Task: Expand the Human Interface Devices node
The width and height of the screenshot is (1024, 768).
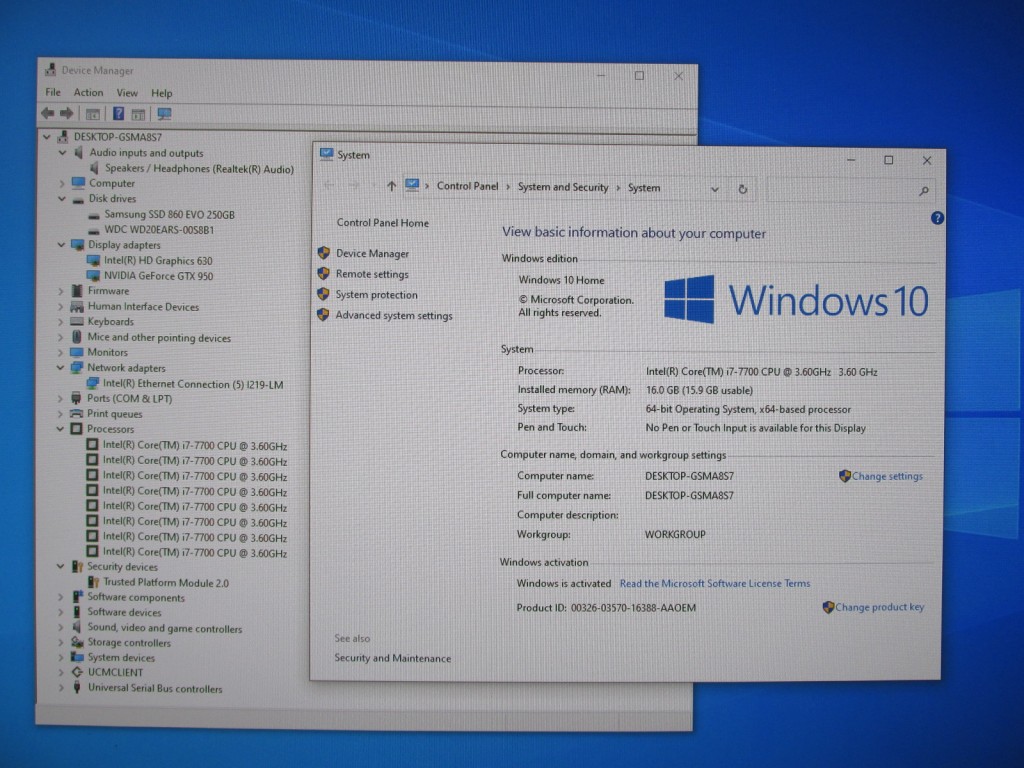Action: (x=61, y=306)
